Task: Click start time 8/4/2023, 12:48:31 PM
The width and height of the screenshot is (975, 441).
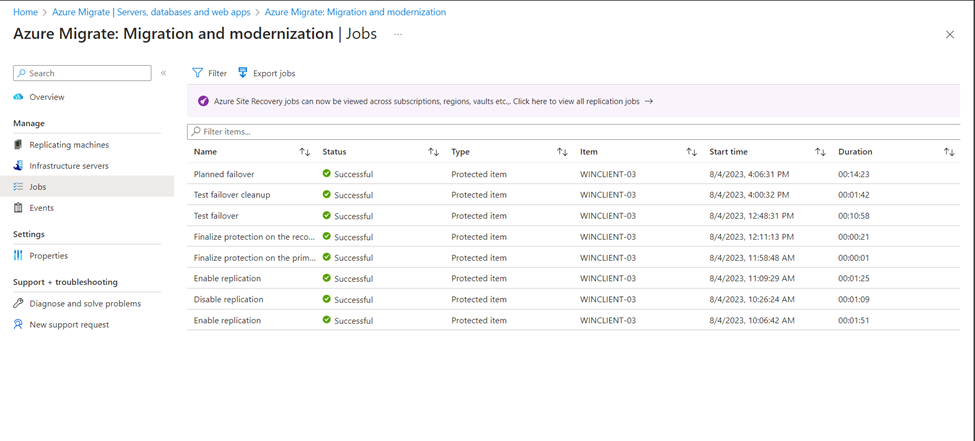Action: point(751,216)
